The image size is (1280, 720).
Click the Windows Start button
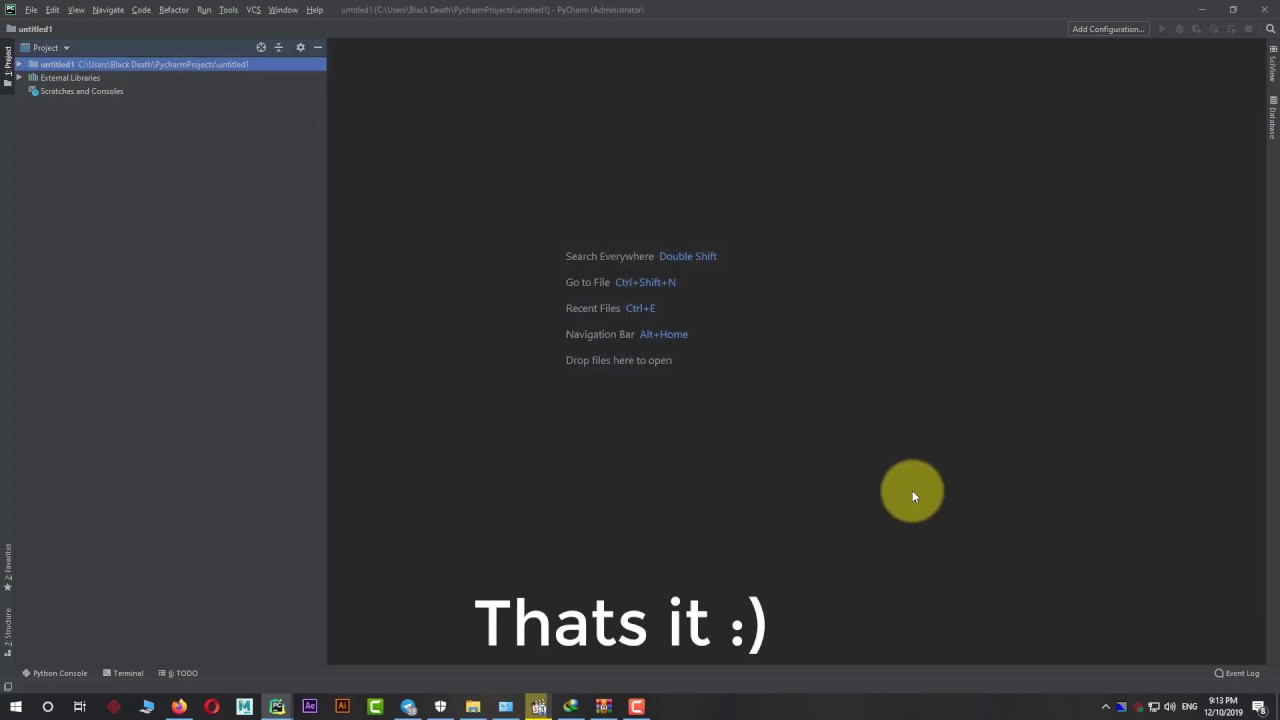point(16,707)
